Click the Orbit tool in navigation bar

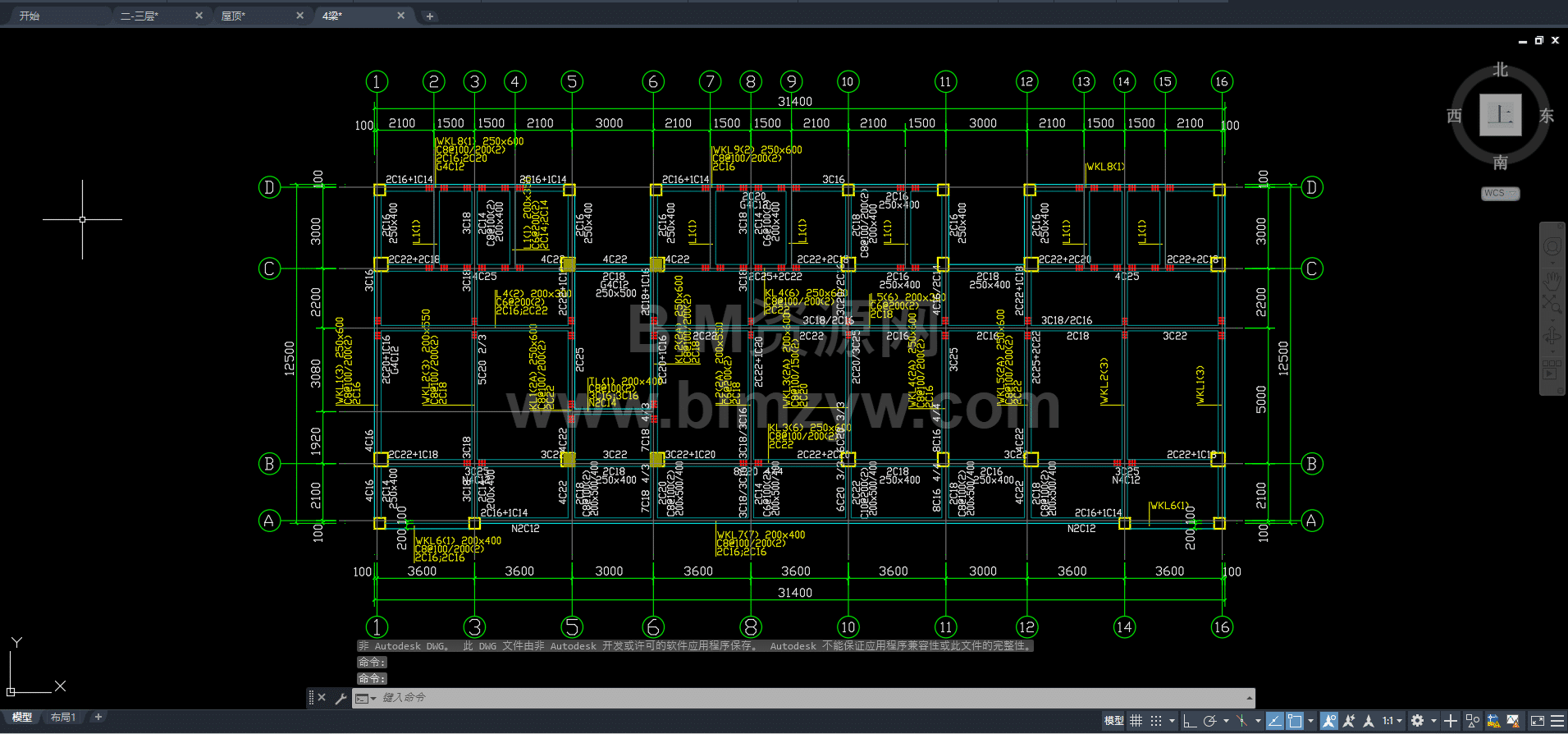pyautogui.click(x=1551, y=337)
